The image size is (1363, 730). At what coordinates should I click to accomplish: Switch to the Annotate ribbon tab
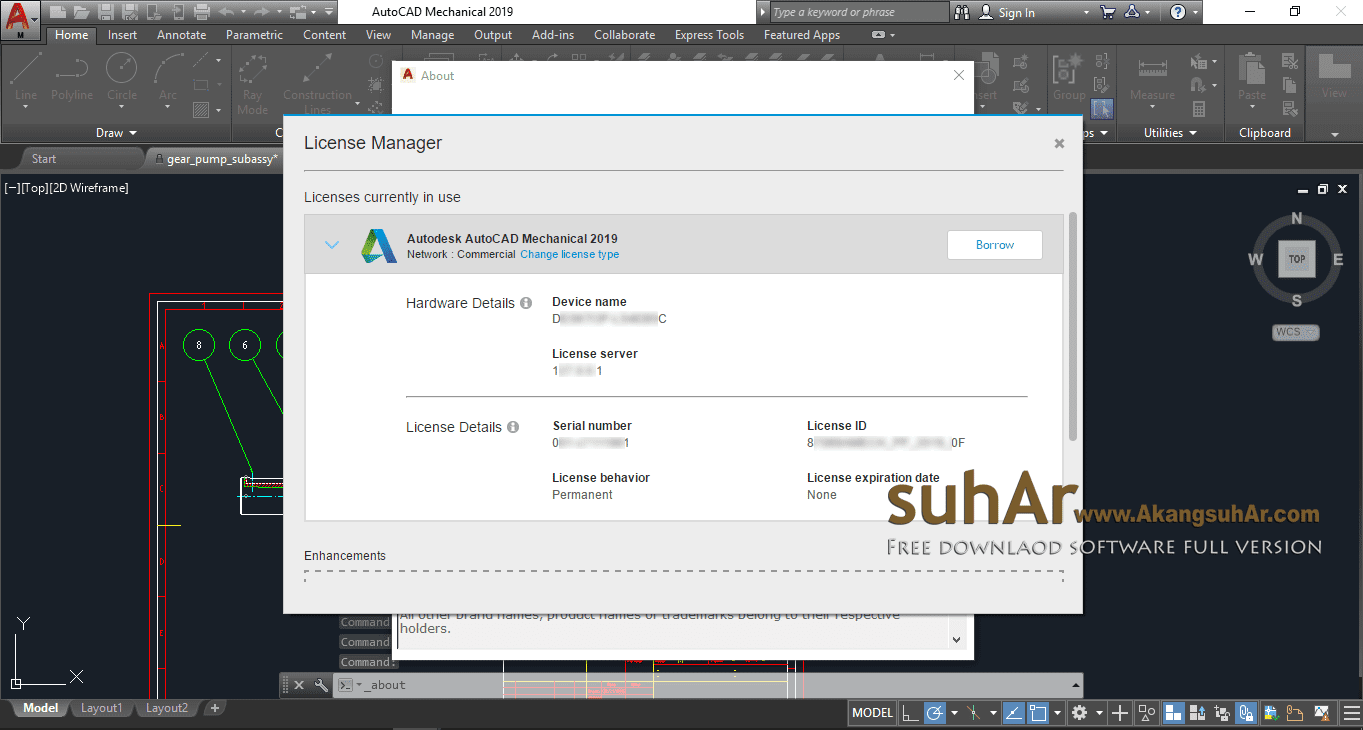click(x=181, y=35)
